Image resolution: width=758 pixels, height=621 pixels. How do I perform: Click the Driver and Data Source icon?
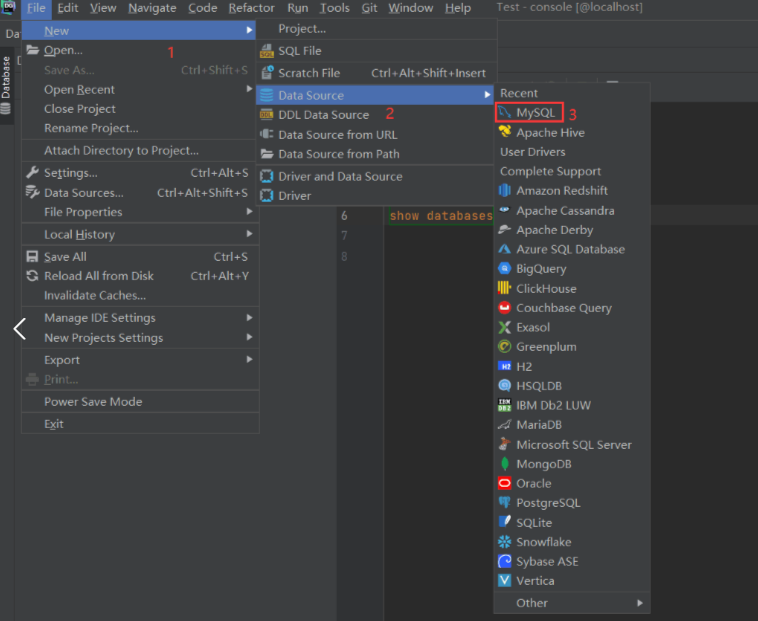pyautogui.click(x=266, y=176)
